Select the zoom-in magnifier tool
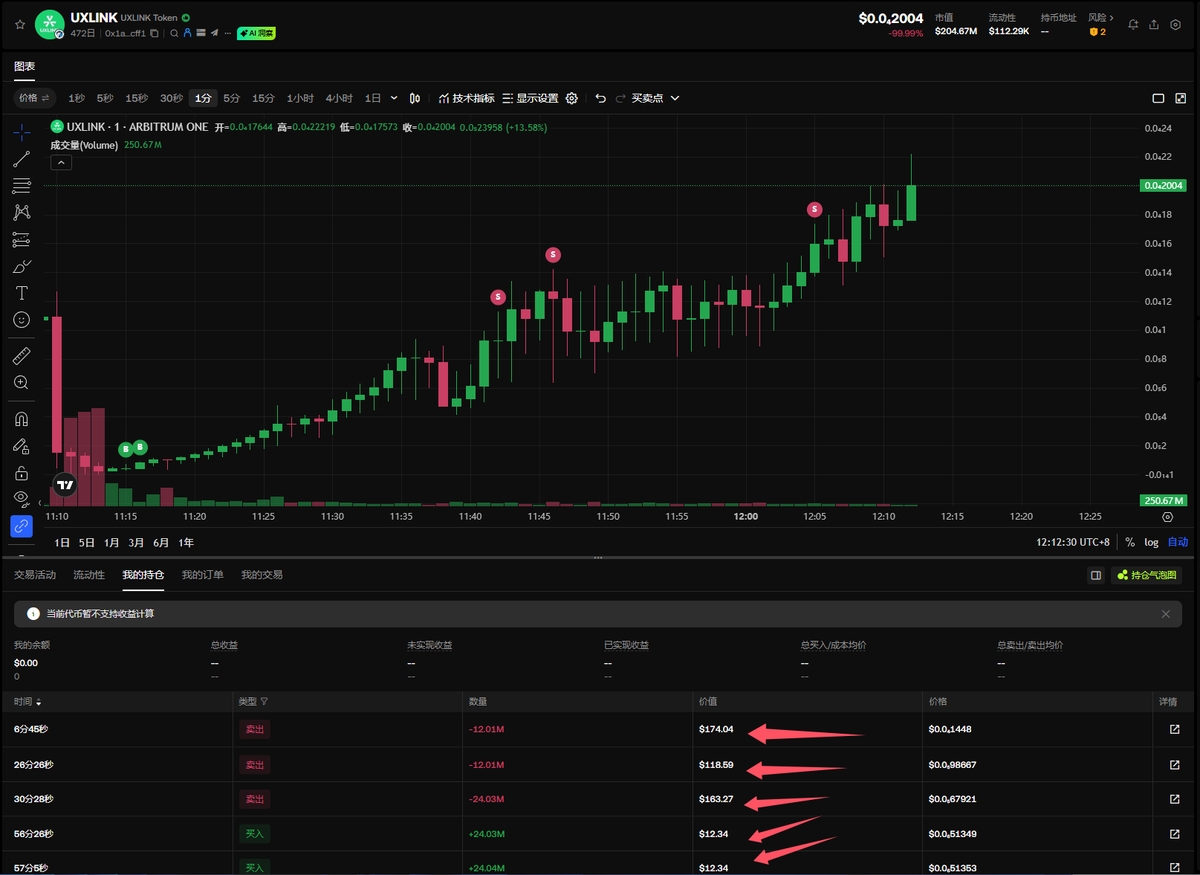The width and height of the screenshot is (1200, 875). 21,382
